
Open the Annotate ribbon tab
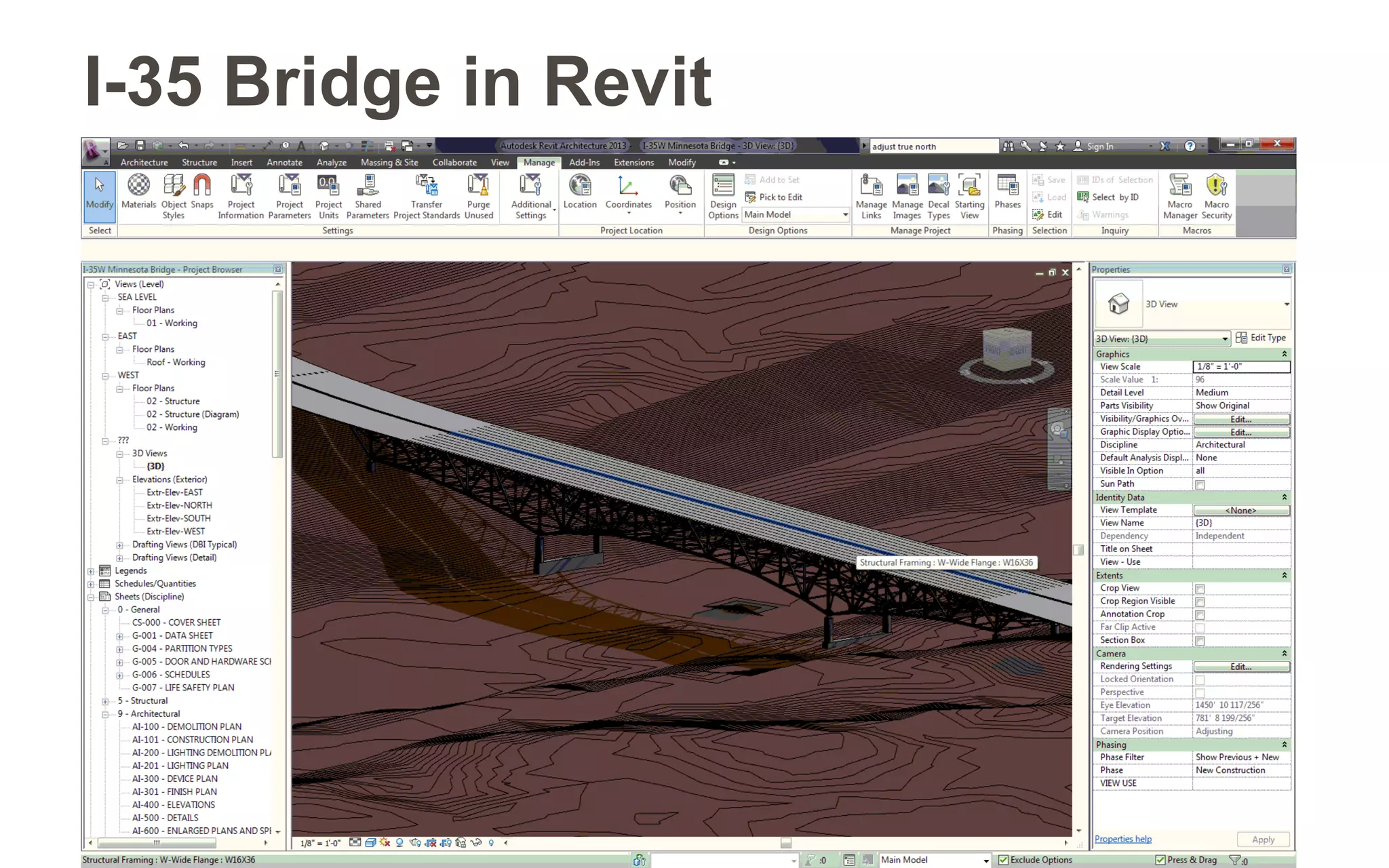284,163
